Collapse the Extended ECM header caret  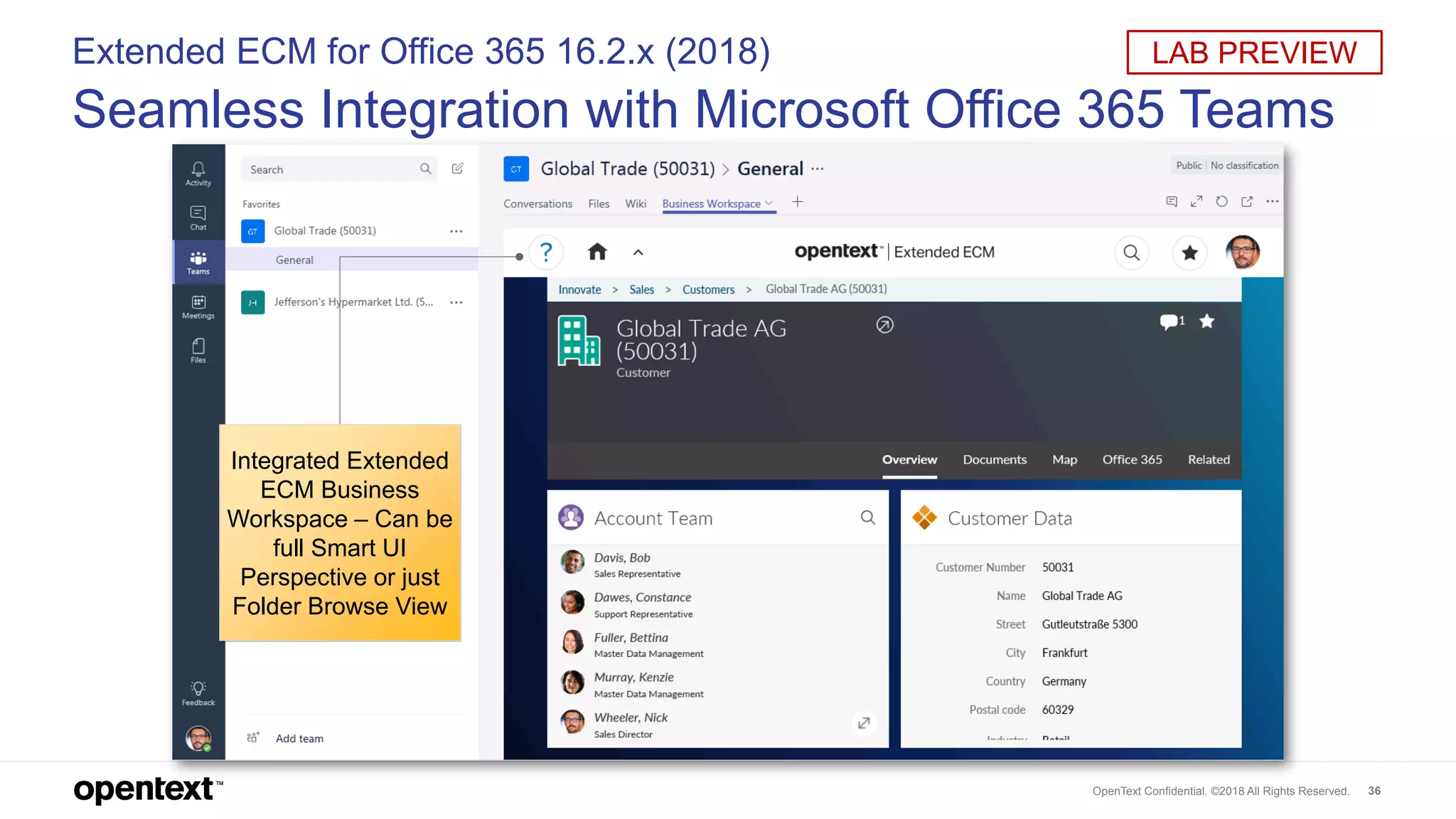(638, 252)
